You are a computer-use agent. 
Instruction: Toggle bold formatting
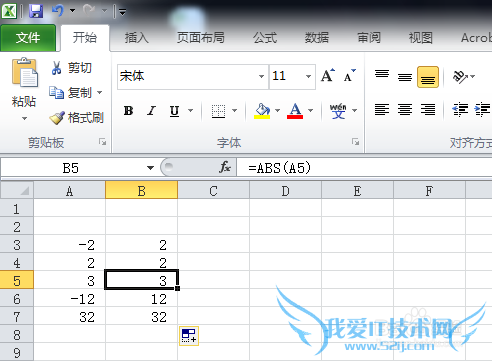tap(129, 111)
